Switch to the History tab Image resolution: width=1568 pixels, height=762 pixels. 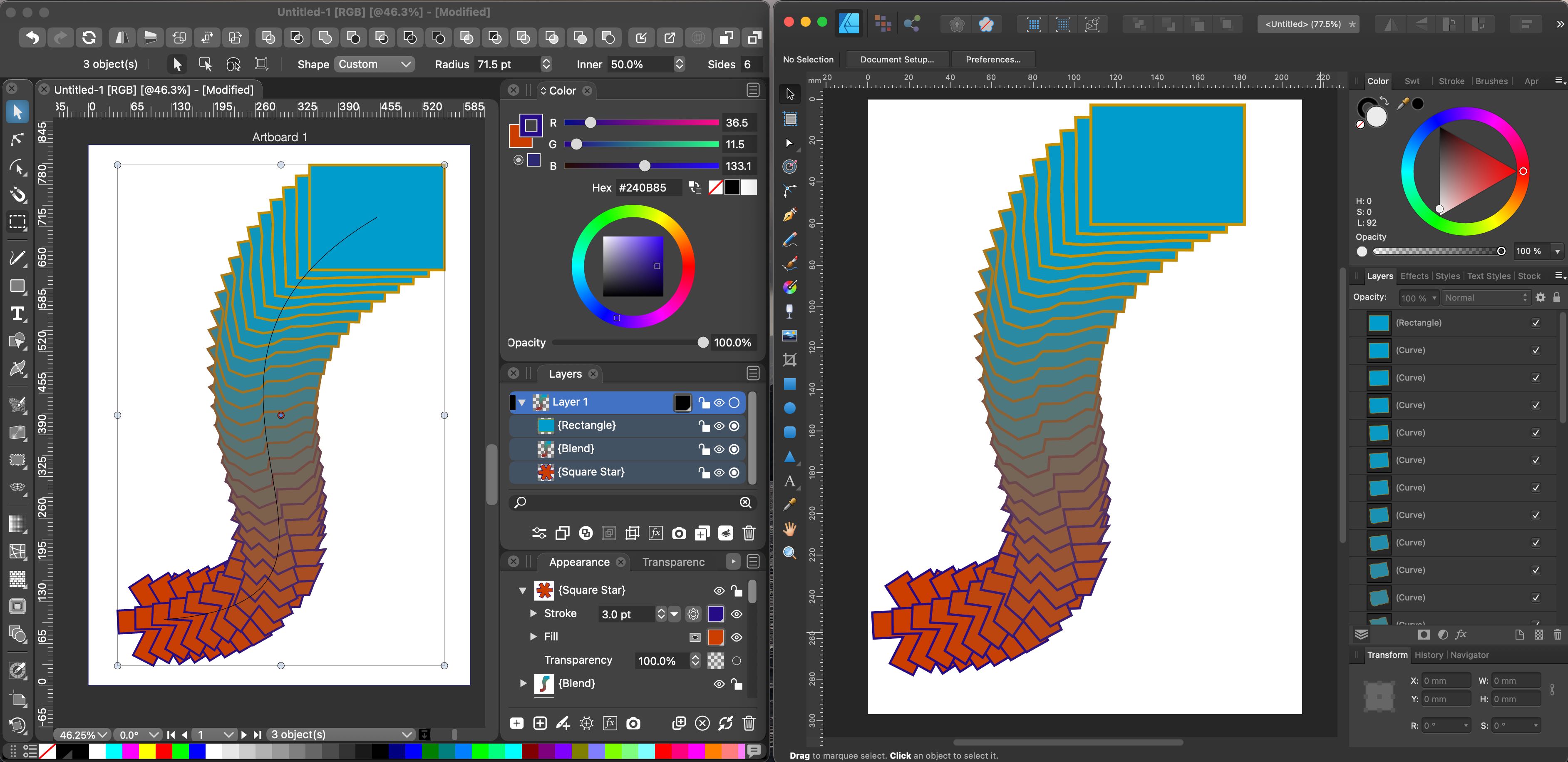tap(1429, 655)
